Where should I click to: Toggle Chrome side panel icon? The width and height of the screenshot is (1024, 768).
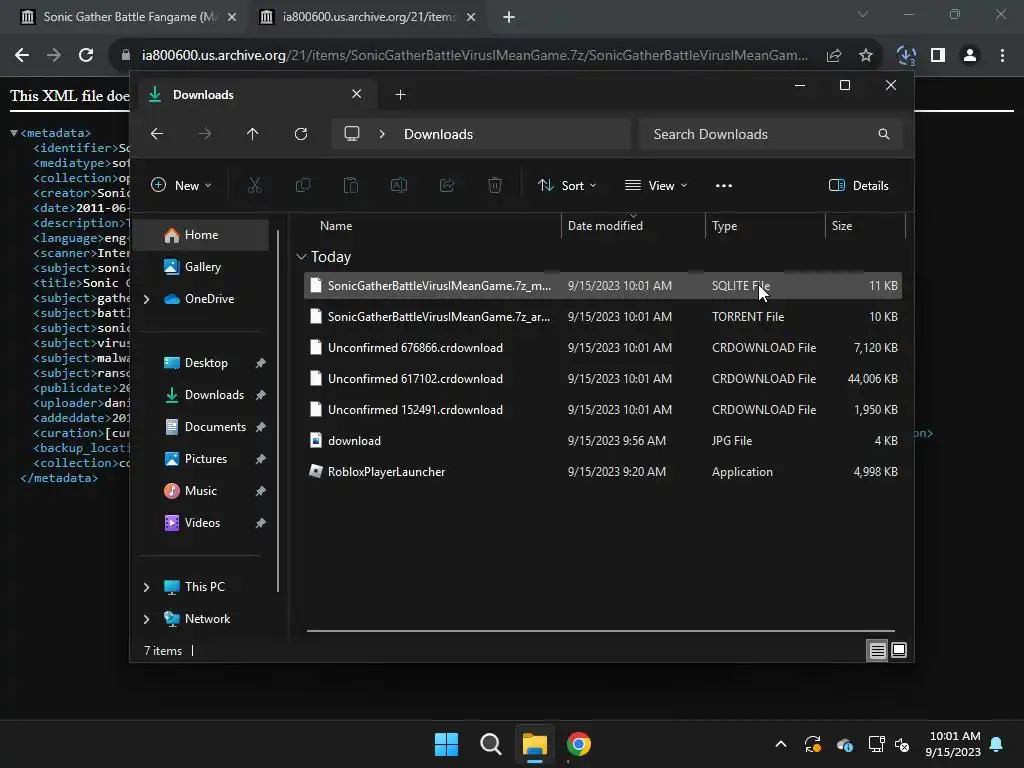(x=938, y=56)
